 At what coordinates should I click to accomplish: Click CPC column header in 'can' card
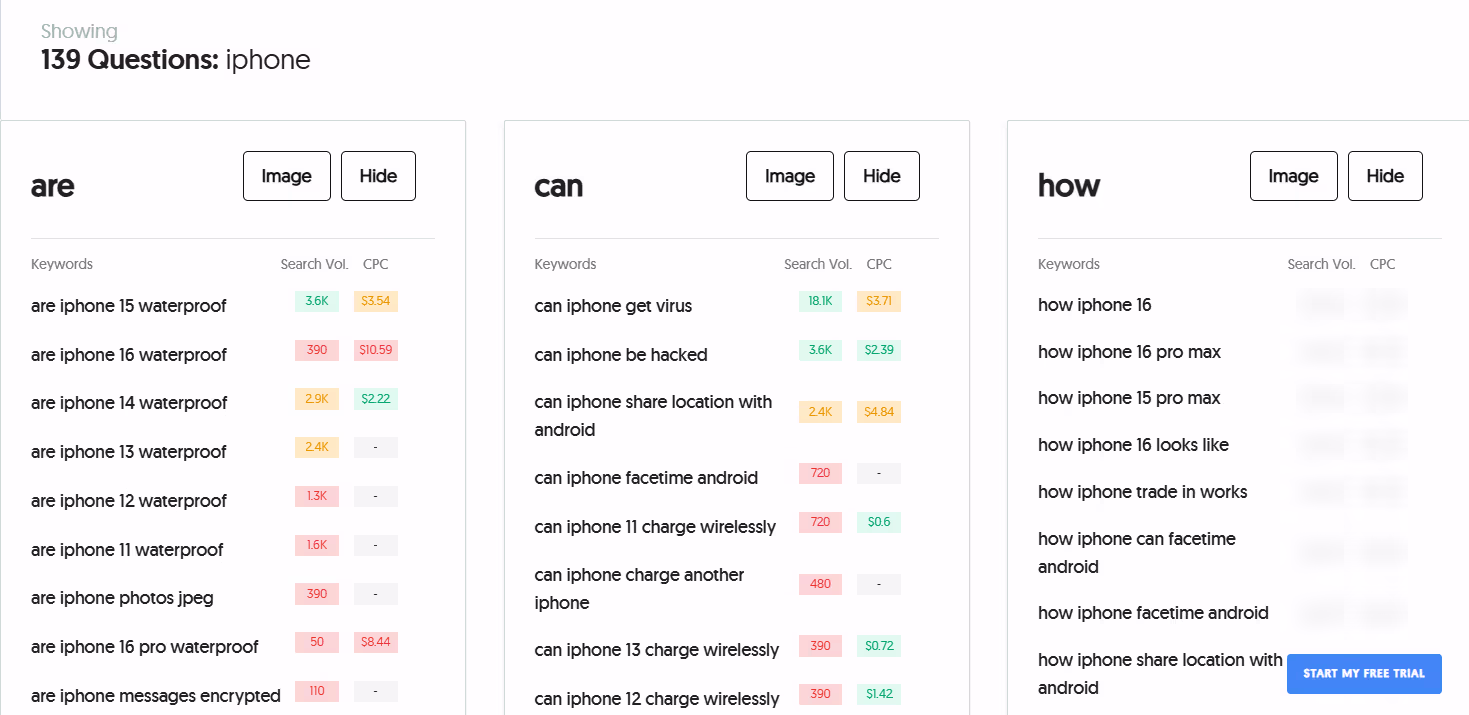879,265
